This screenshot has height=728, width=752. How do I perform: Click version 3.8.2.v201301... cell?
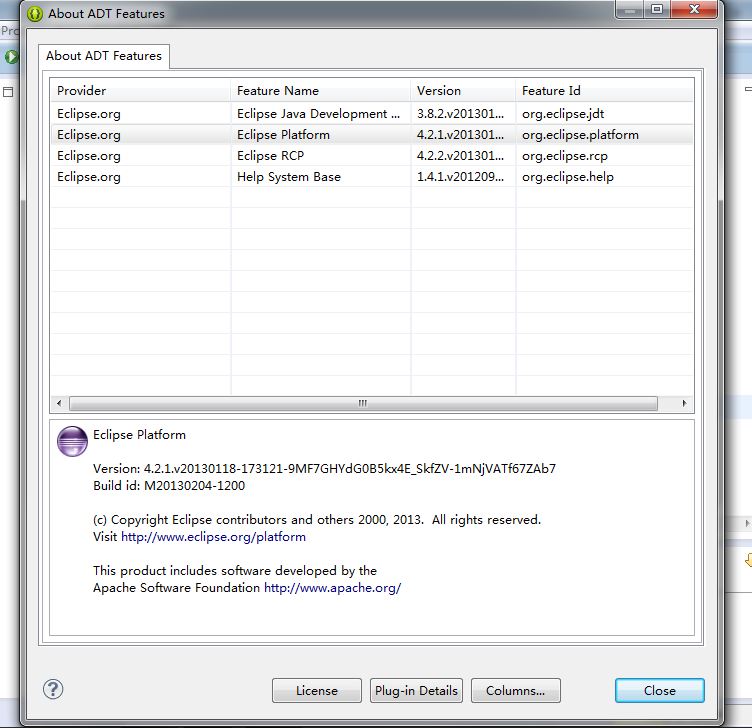click(460, 114)
